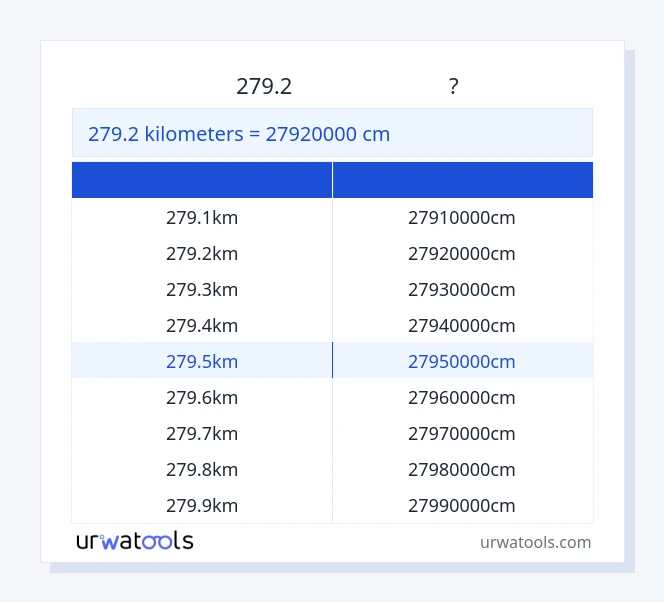Open the urwatools.com link
Image resolution: width=664 pixels, height=602 pixels.
[x=535, y=542]
